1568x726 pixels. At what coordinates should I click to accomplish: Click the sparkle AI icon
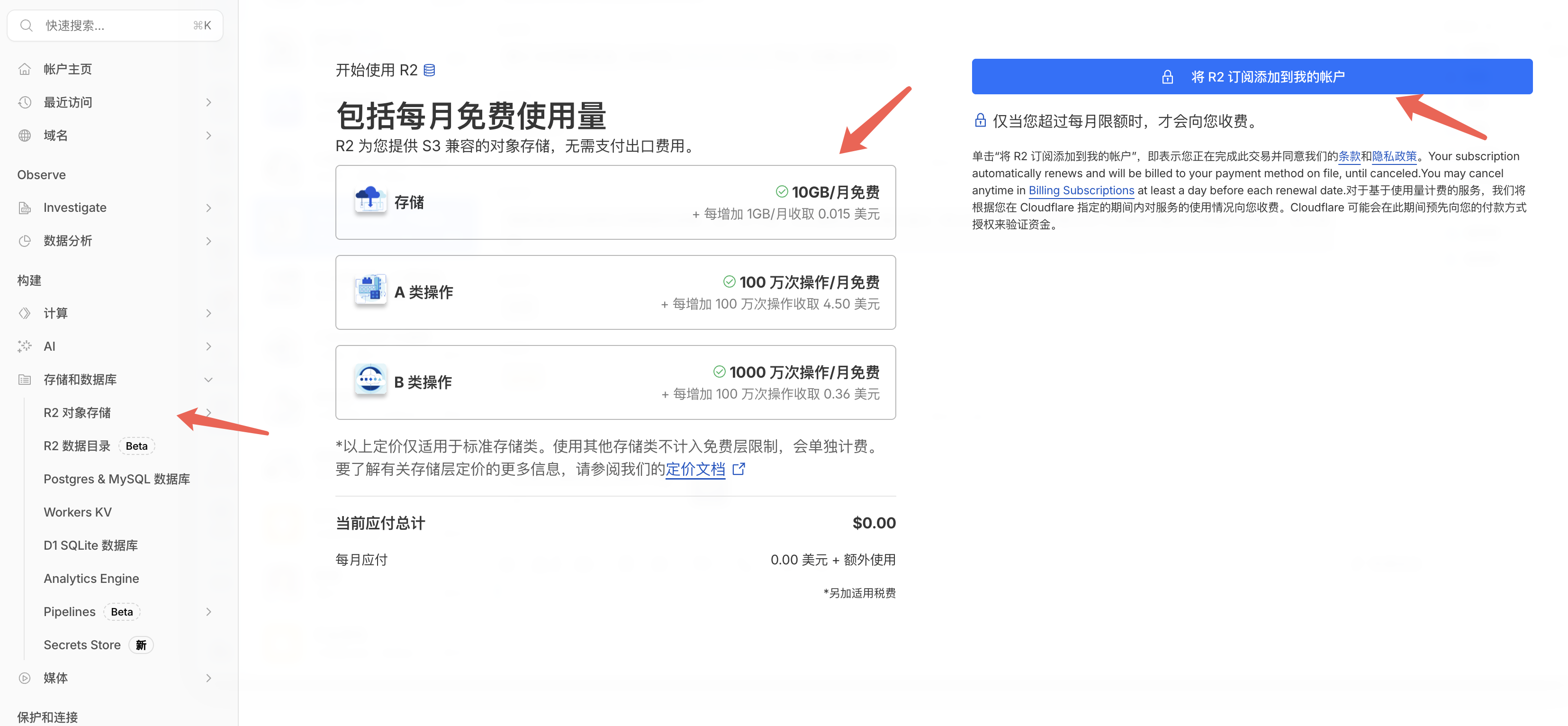click(x=24, y=346)
